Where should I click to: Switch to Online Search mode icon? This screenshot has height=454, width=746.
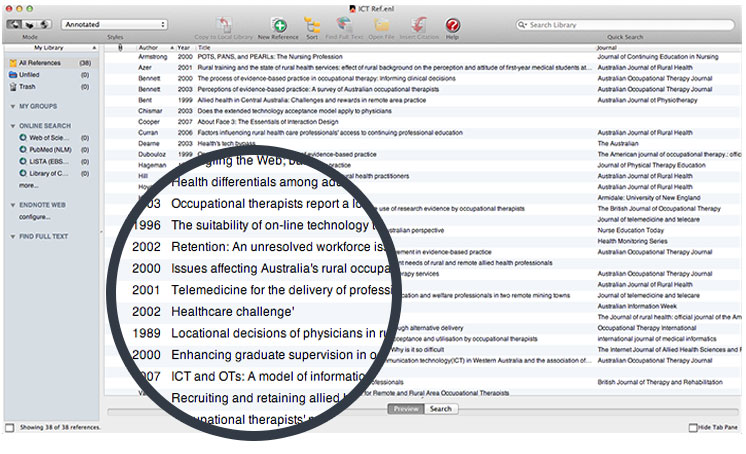pos(29,24)
